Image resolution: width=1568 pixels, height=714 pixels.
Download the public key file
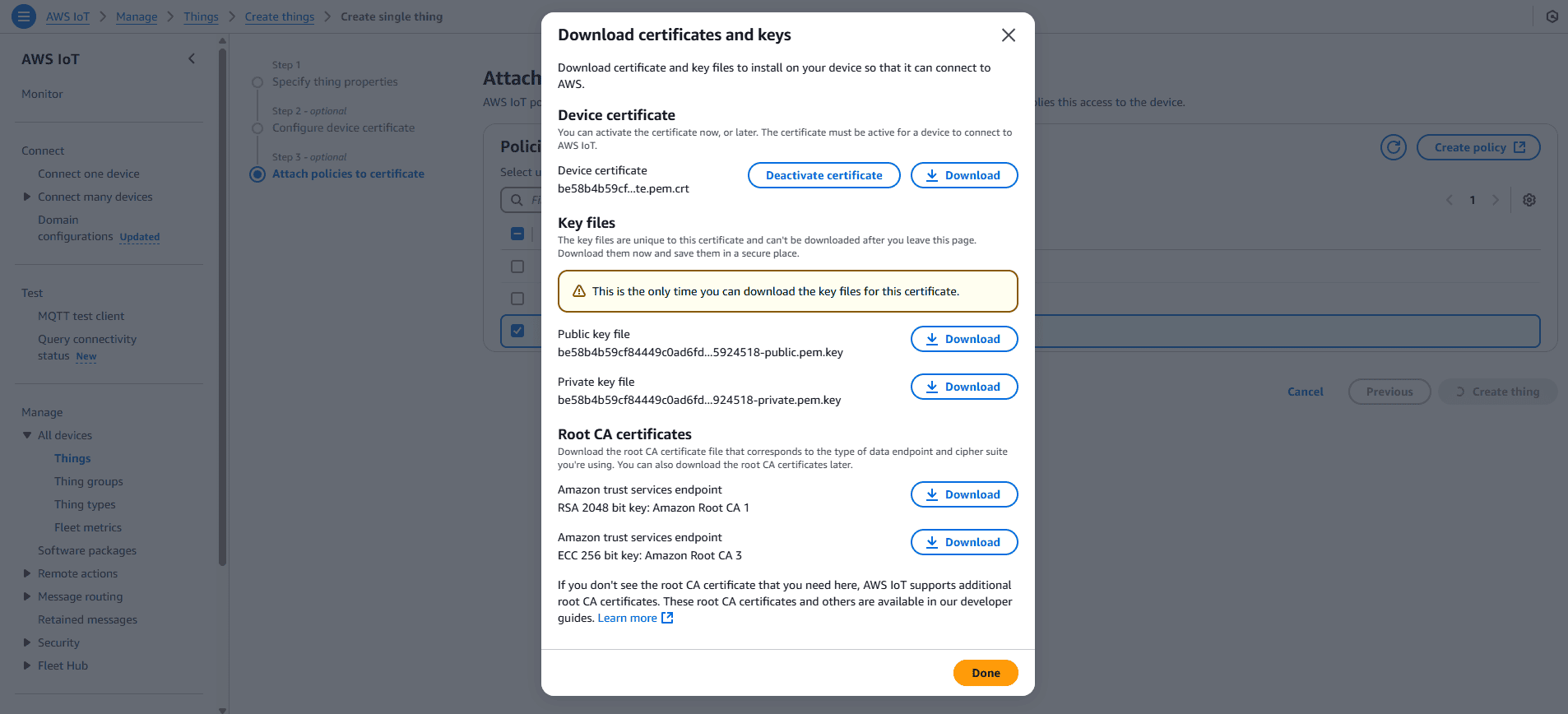pyautogui.click(x=963, y=339)
